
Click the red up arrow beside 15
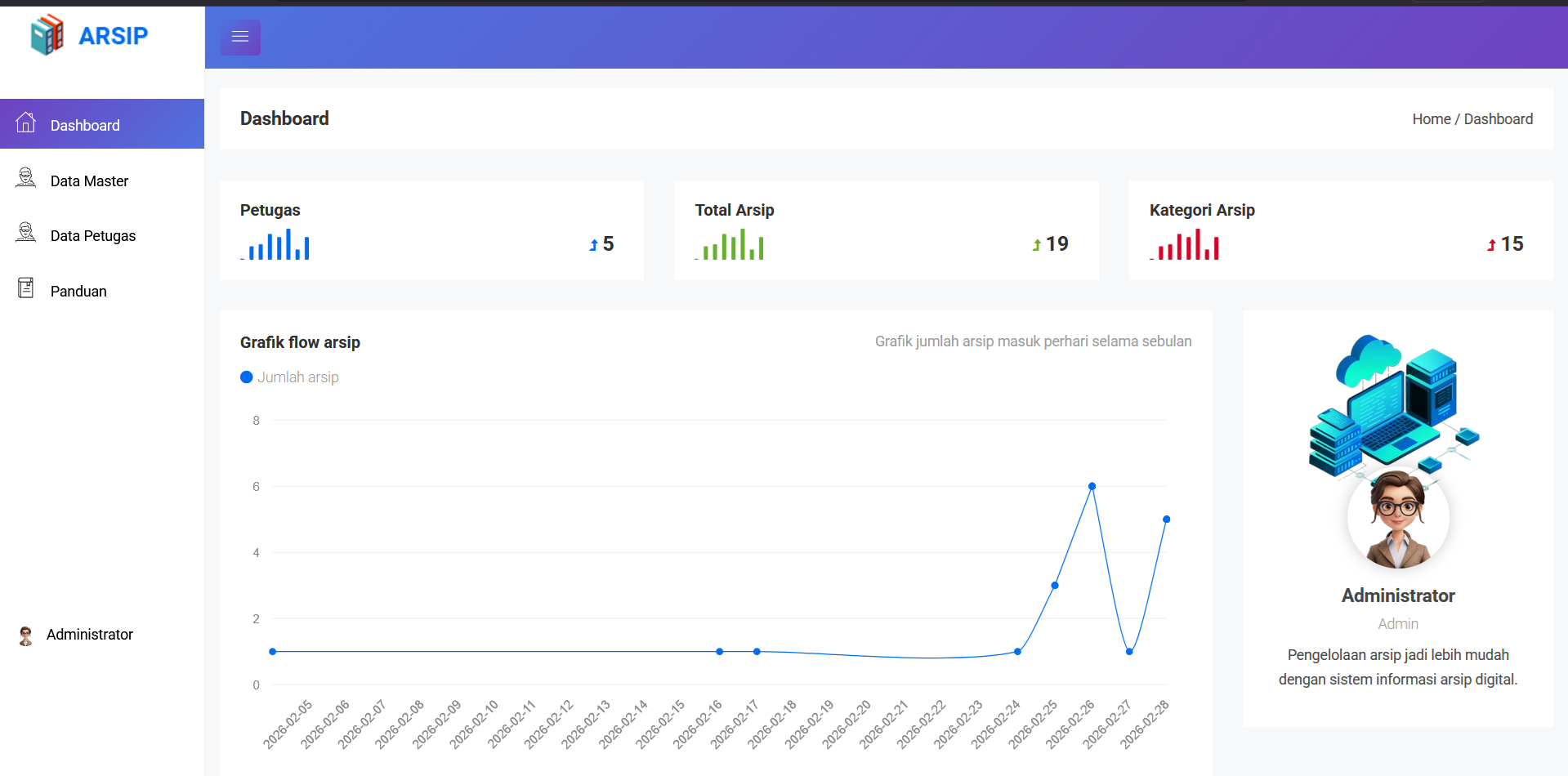click(x=1491, y=245)
